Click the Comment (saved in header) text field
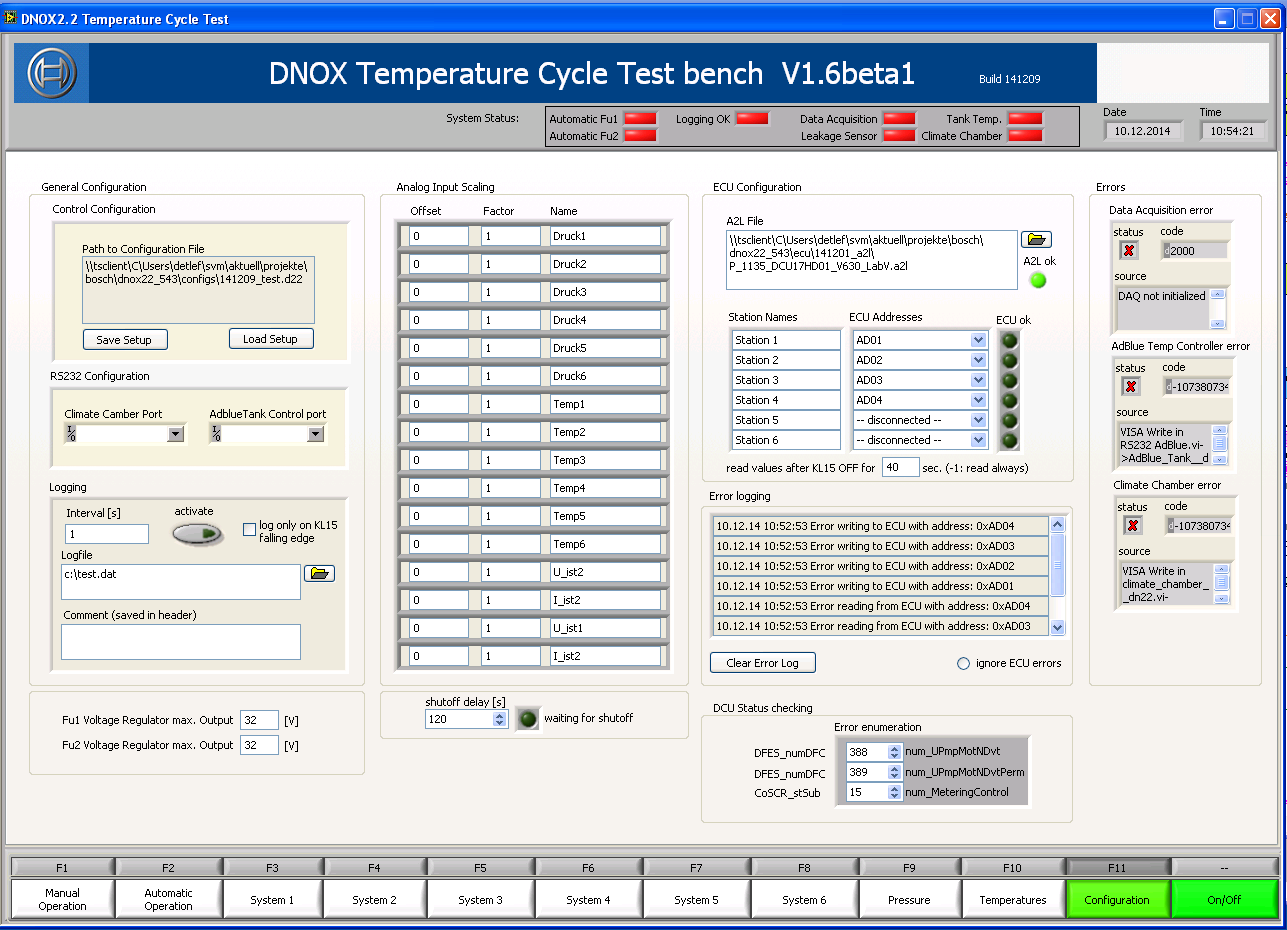 click(x=181, y=642)
